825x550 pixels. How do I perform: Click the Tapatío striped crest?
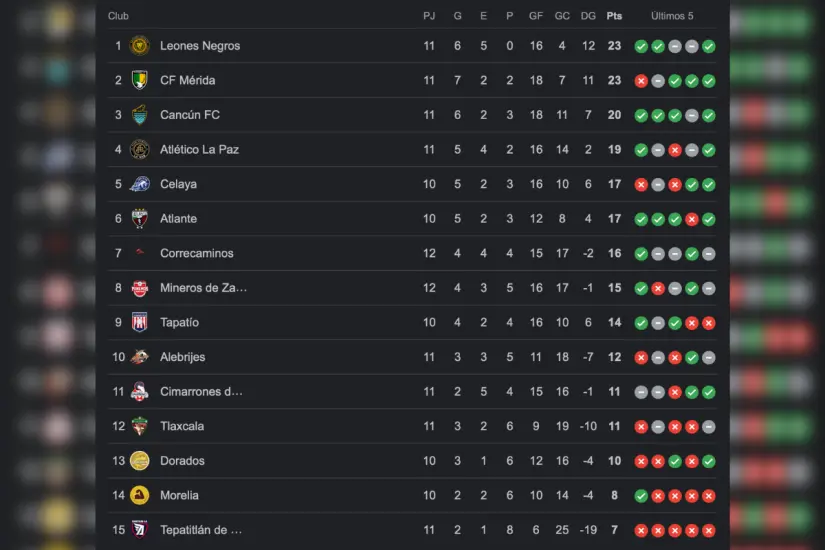(139, 323)
